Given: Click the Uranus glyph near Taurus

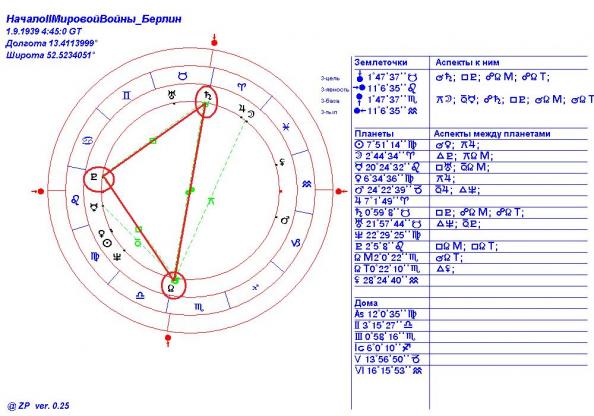Looking at the screenshot, I should coord(172,95).
